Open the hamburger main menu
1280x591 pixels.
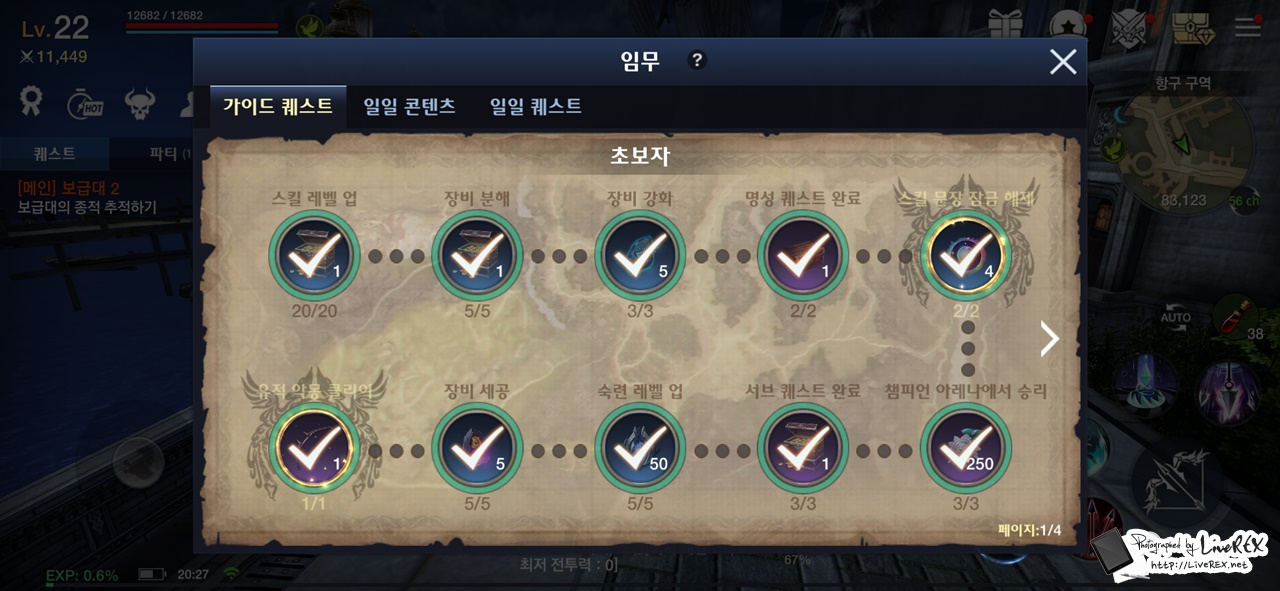point(1247,25)
